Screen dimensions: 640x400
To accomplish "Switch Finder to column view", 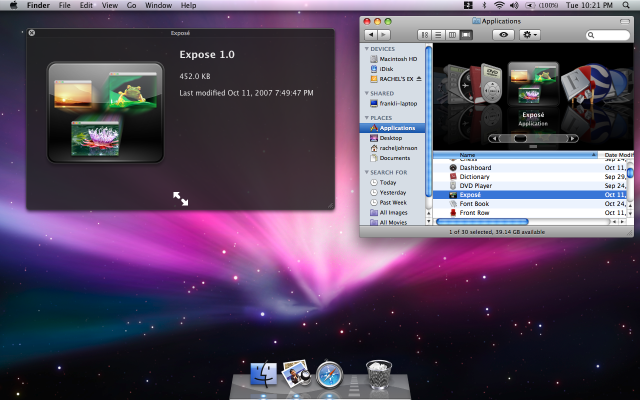I will tap(452, 35).
